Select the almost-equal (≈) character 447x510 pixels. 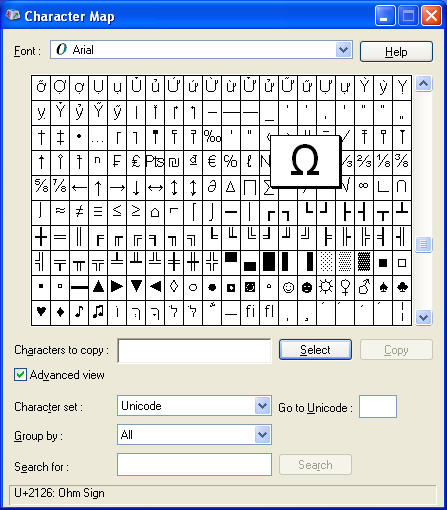(x=60, y=213)
